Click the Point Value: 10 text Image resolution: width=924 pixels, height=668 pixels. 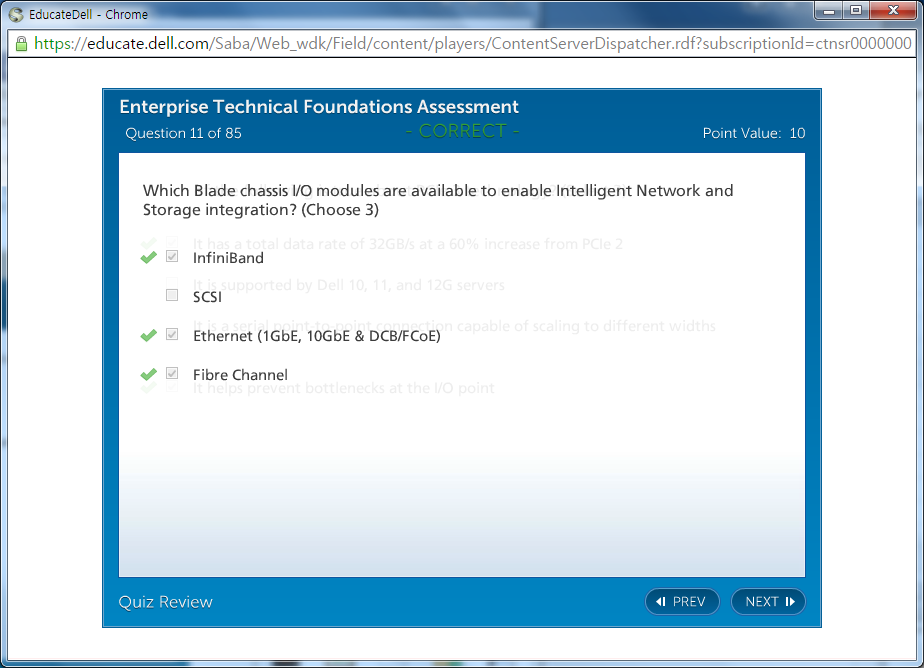click(x=753, y=133)
